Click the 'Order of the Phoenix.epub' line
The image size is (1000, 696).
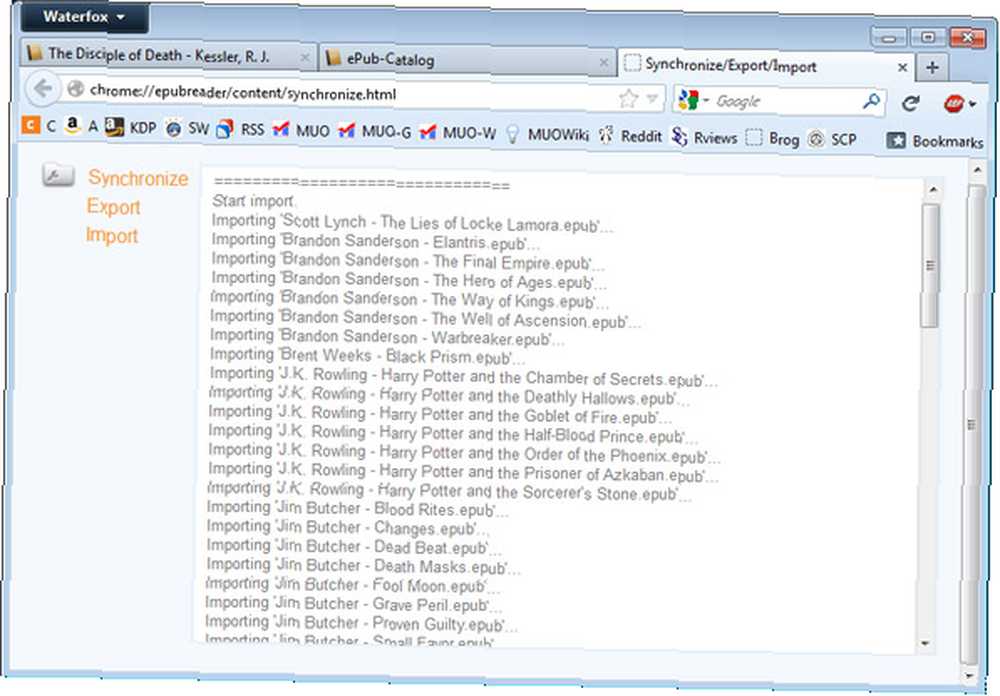click(x=464, y=454)
